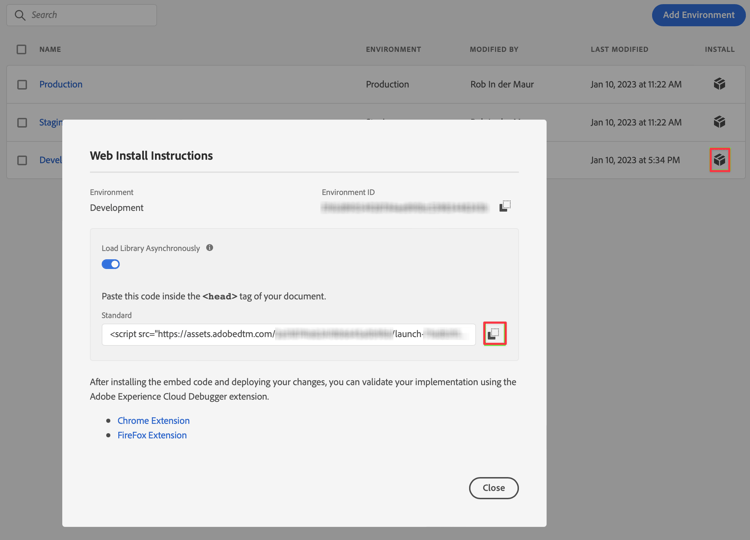Toggle Load Library Asynchronously switch
Image resolution: width=750 pixels, height=540 pixels.
[x=110, y=264]
